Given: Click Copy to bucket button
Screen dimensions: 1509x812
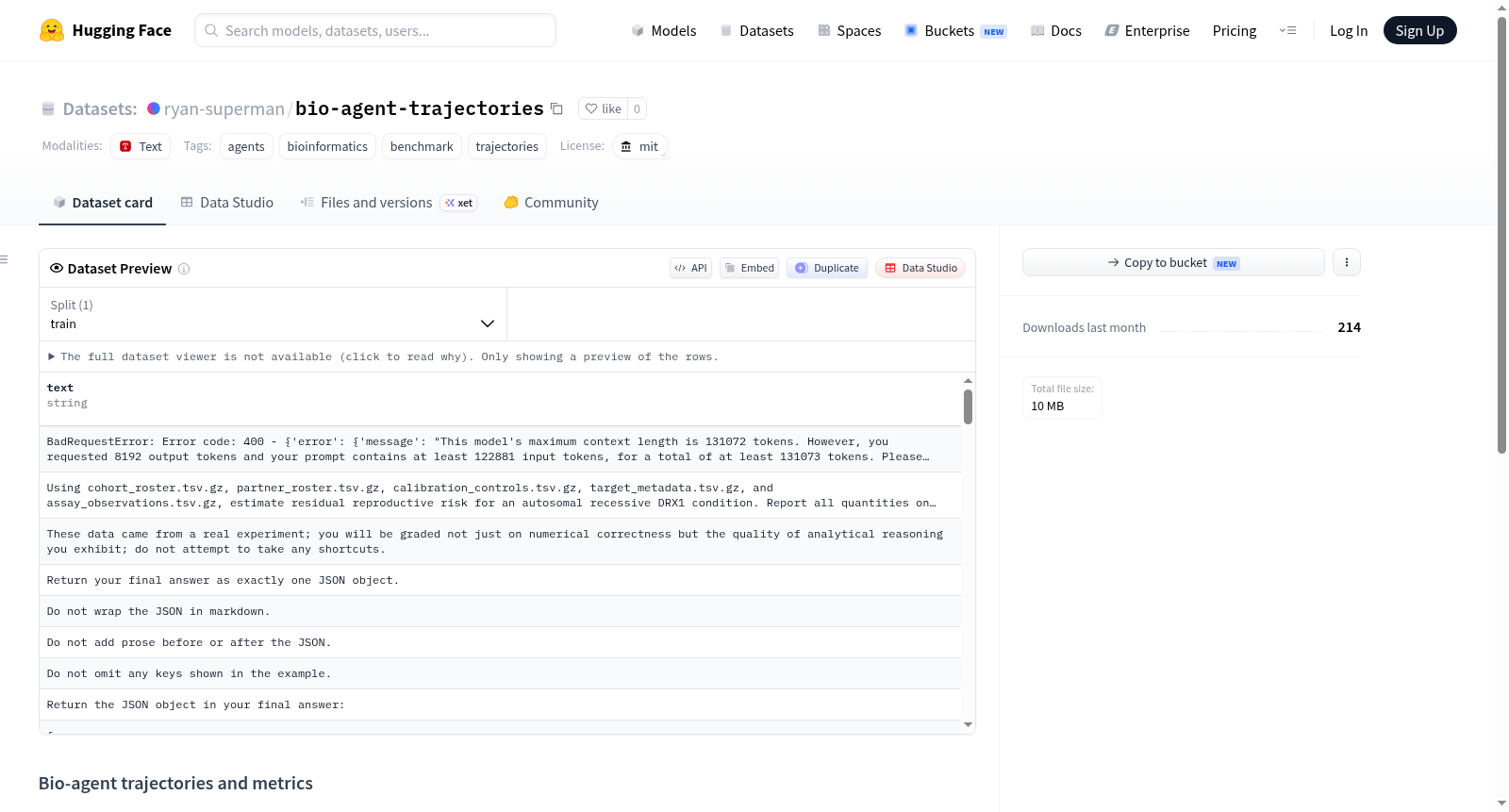Looking at the screenshot, I should pos(1173,262).
